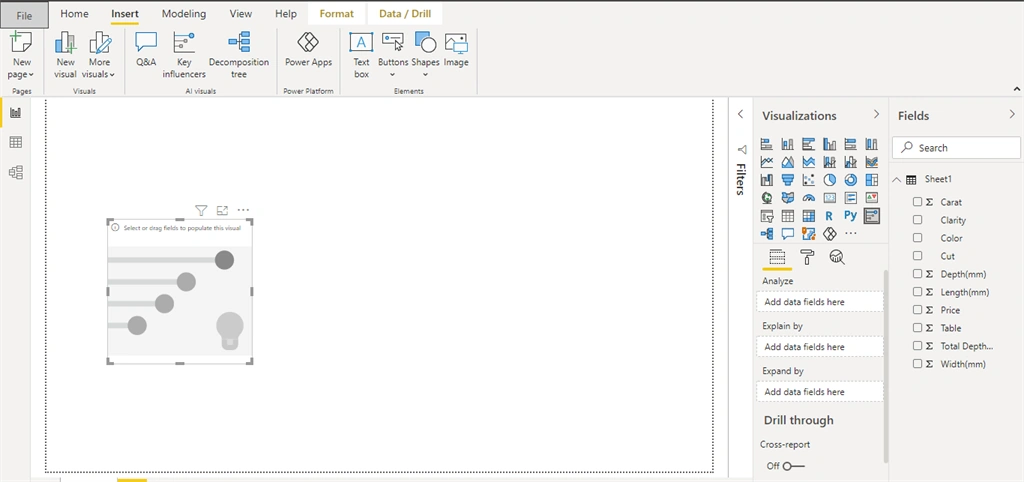
Task: Pick the pie chart visualization
Action: coord(829,180)
